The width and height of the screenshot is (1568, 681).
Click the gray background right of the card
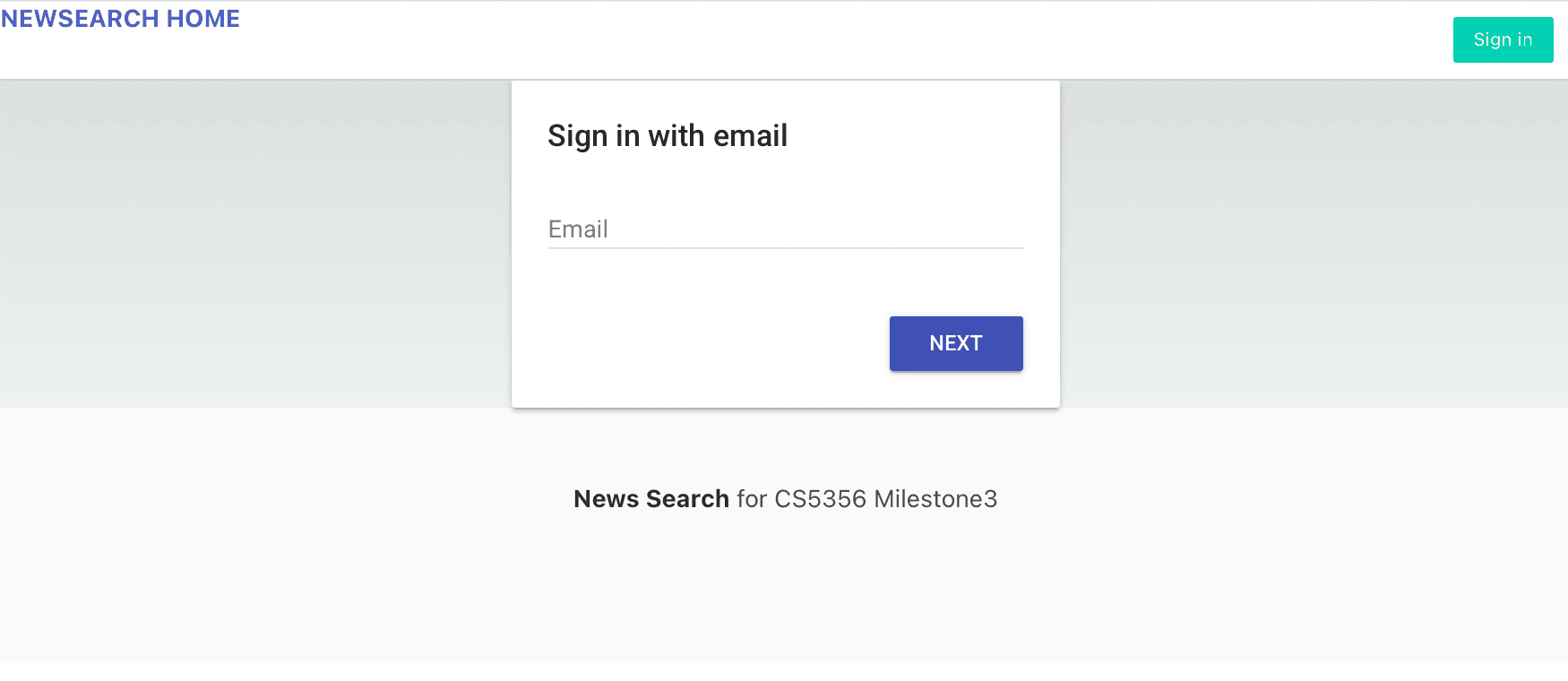[x=1314, y=242]
